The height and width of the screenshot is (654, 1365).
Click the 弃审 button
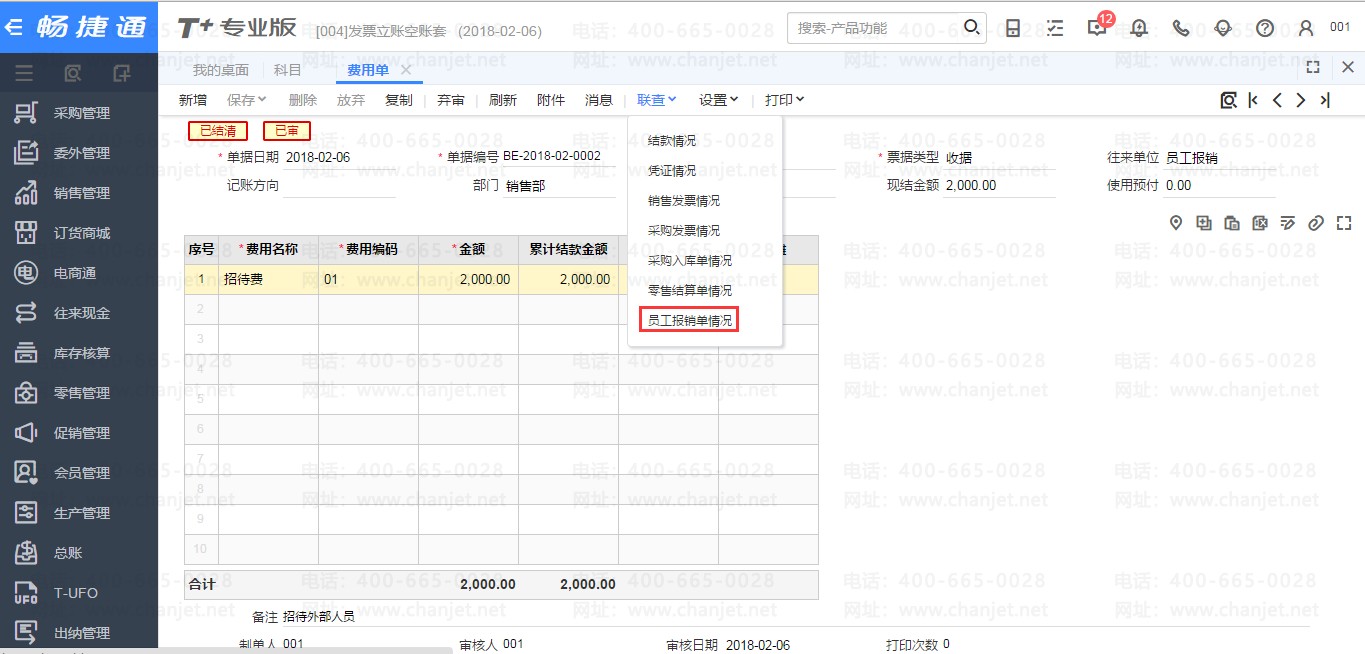click(451, 100)
